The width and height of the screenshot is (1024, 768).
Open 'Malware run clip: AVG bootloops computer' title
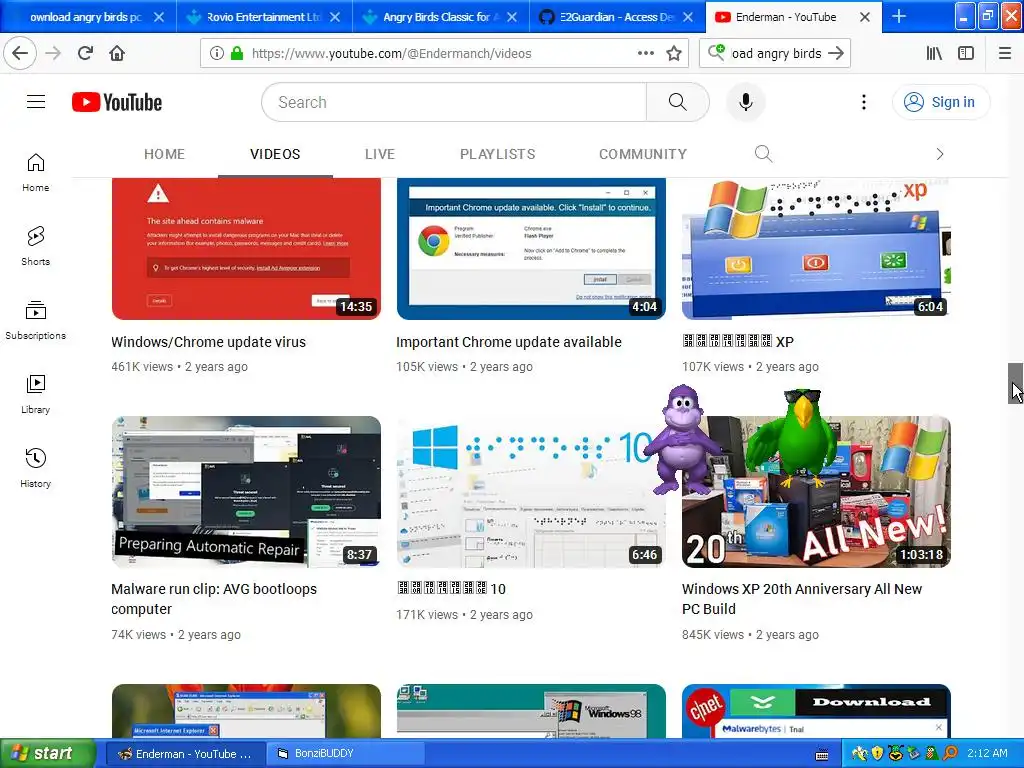point(214,599)
